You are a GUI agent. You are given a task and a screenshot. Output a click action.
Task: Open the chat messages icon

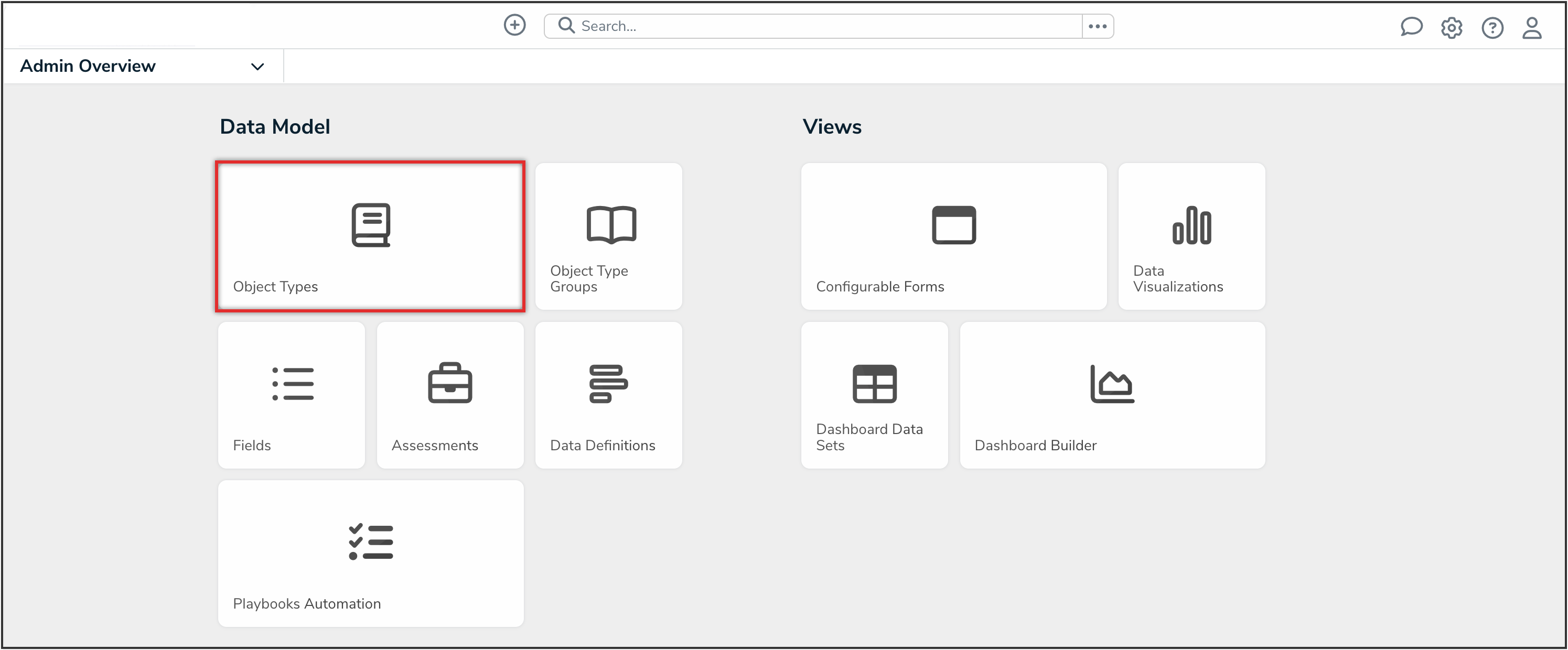[1412, 27]
